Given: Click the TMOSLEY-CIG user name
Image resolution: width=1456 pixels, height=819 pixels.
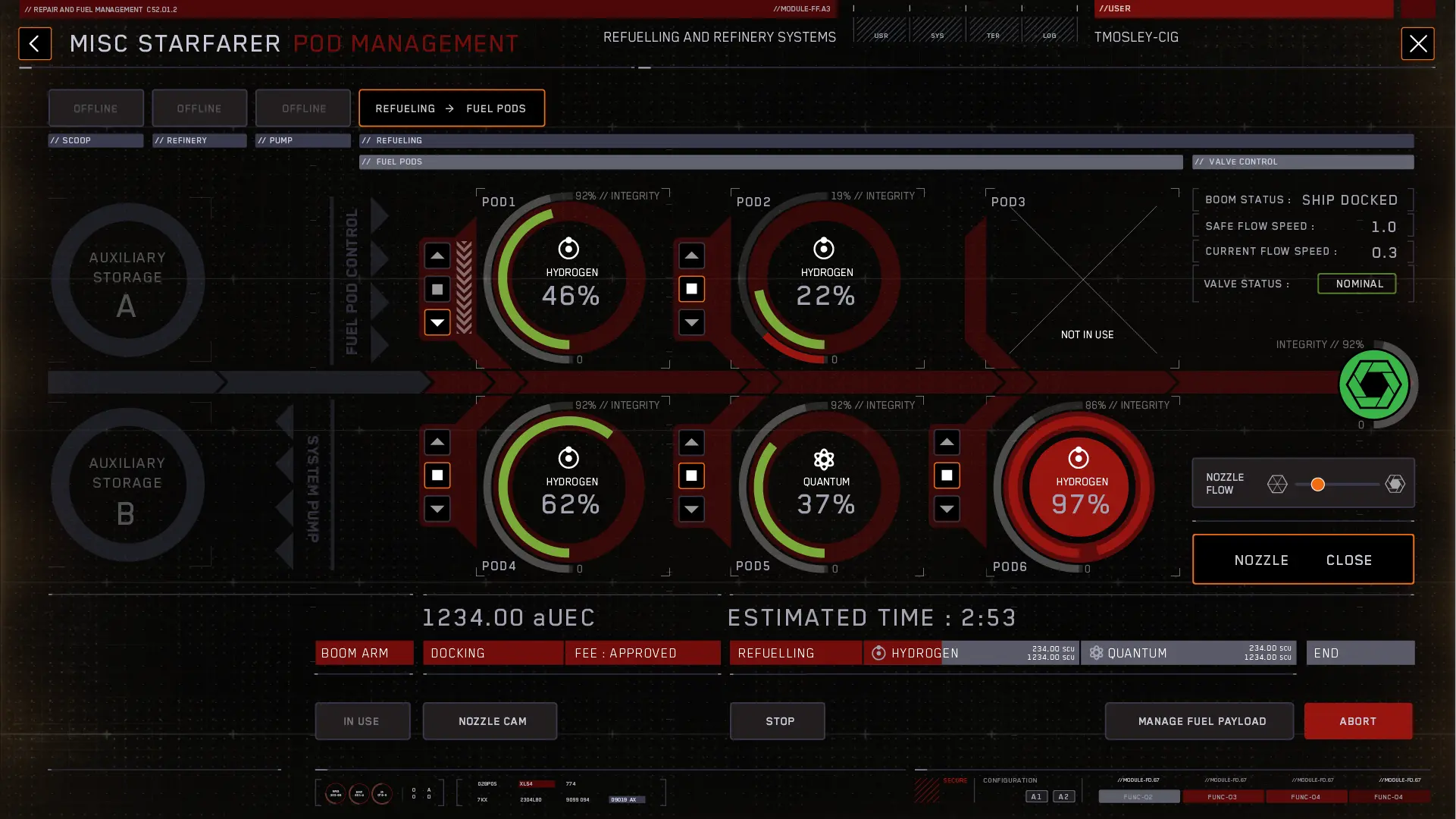Looking at the screenshot, I should pyautogui.click(x=1136, y=37).
